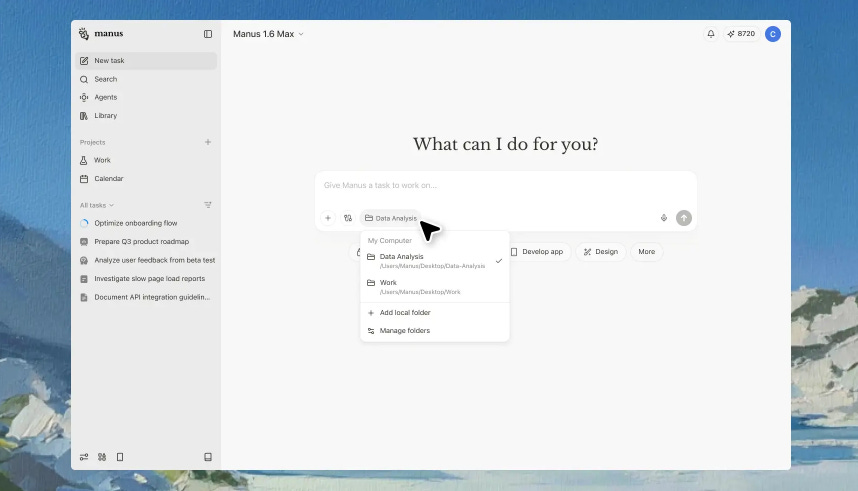The image size is (858, 491).
Task: Open task Prepare Q3 product roadmap
Action: (146, 242)
